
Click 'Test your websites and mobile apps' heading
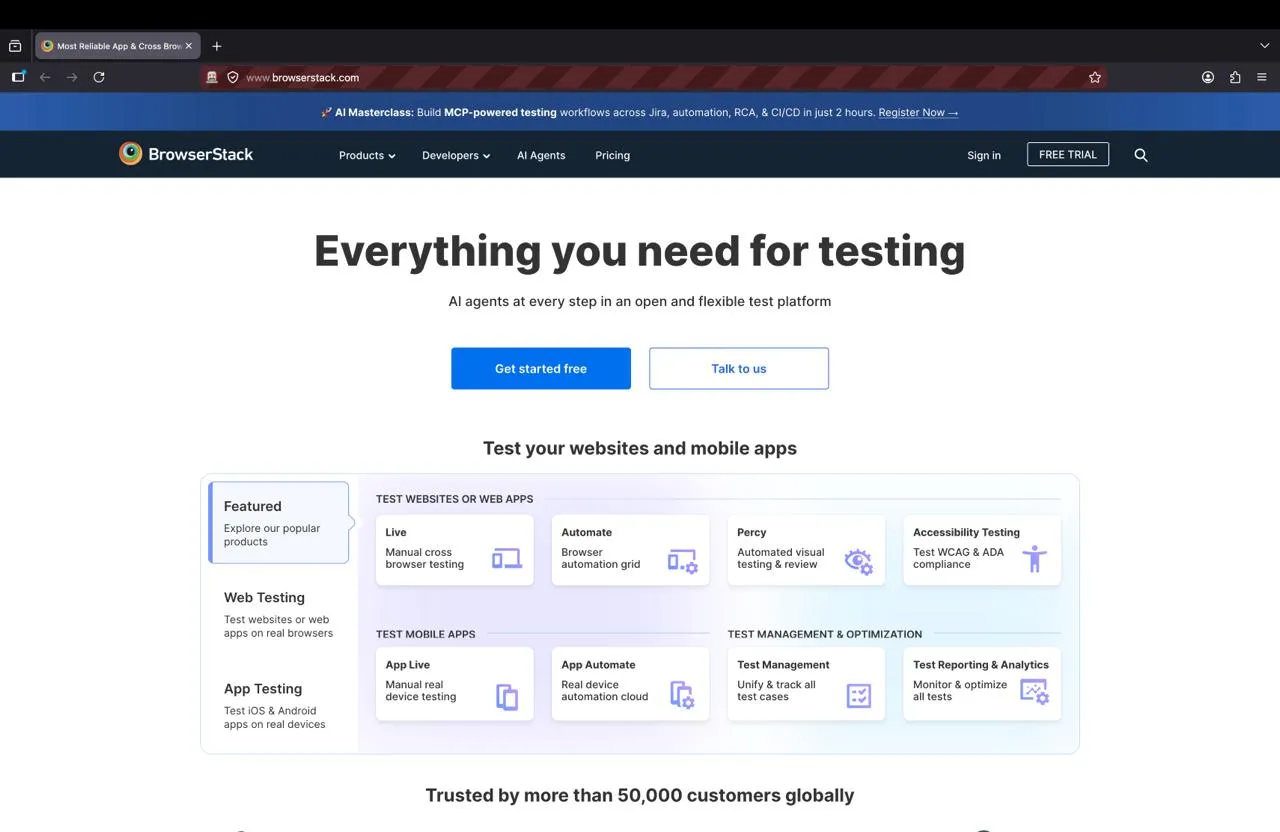[640, 448]
